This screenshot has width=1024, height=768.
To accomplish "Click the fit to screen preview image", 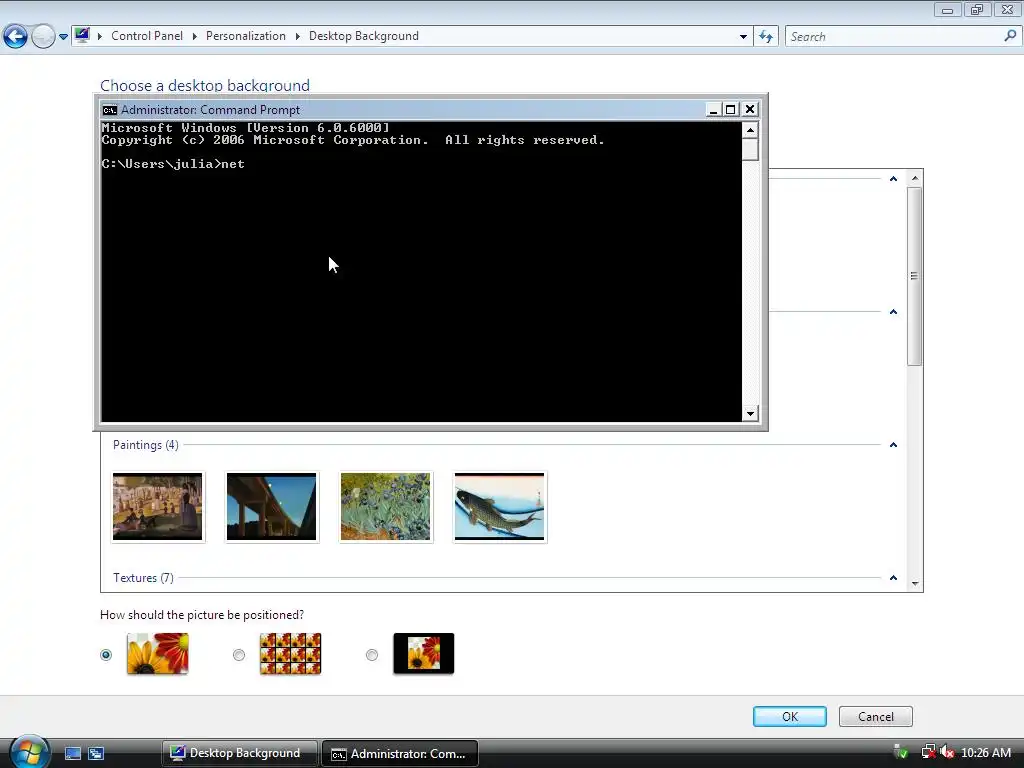I will [157, 653].
